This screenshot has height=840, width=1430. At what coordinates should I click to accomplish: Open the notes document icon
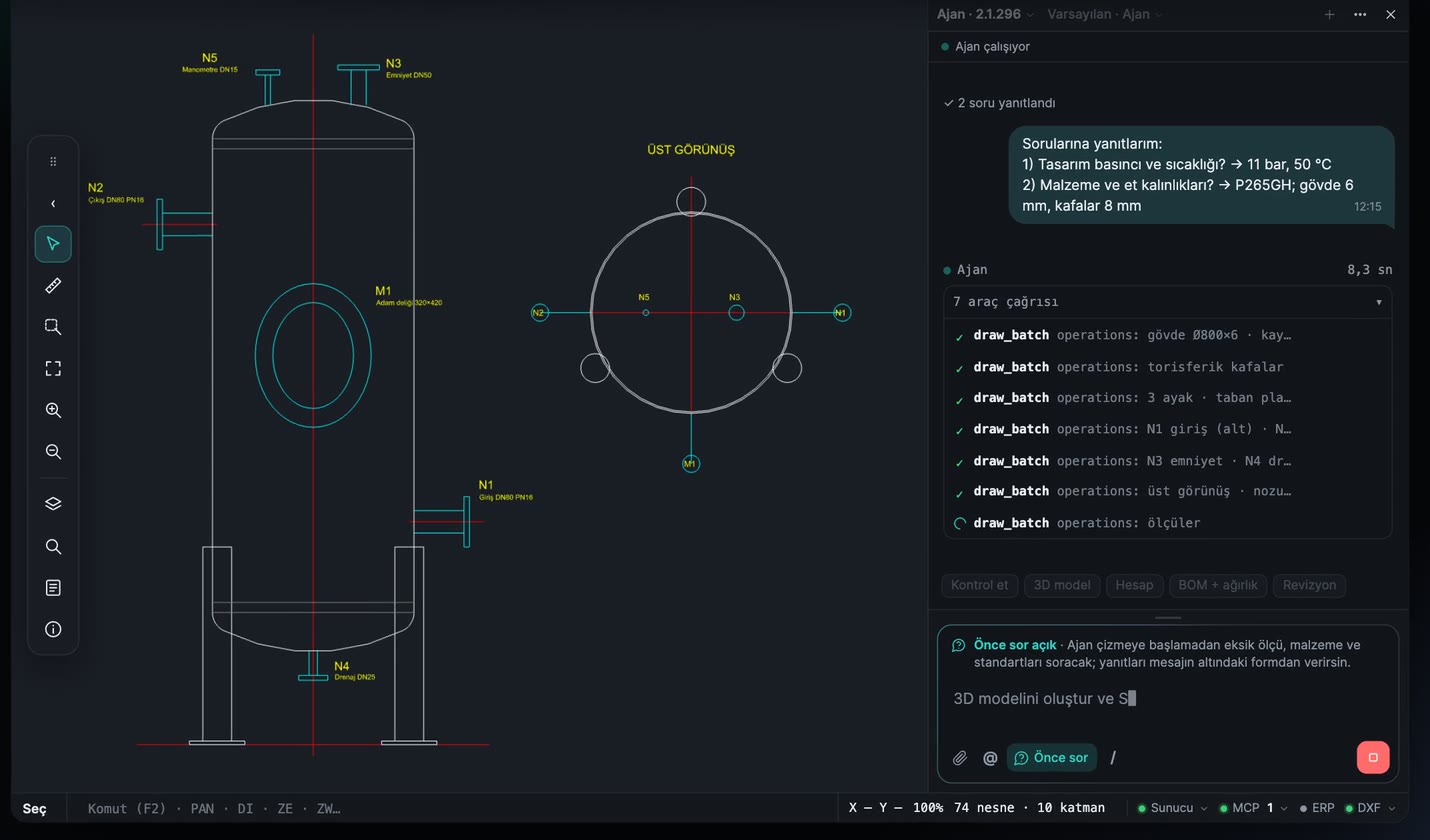point(53,588)
